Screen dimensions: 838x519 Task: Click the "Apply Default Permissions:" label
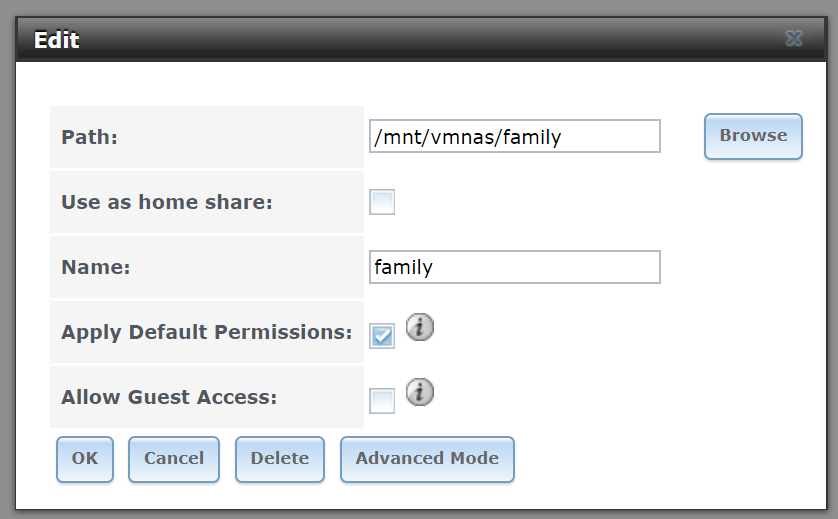(207, 332)
